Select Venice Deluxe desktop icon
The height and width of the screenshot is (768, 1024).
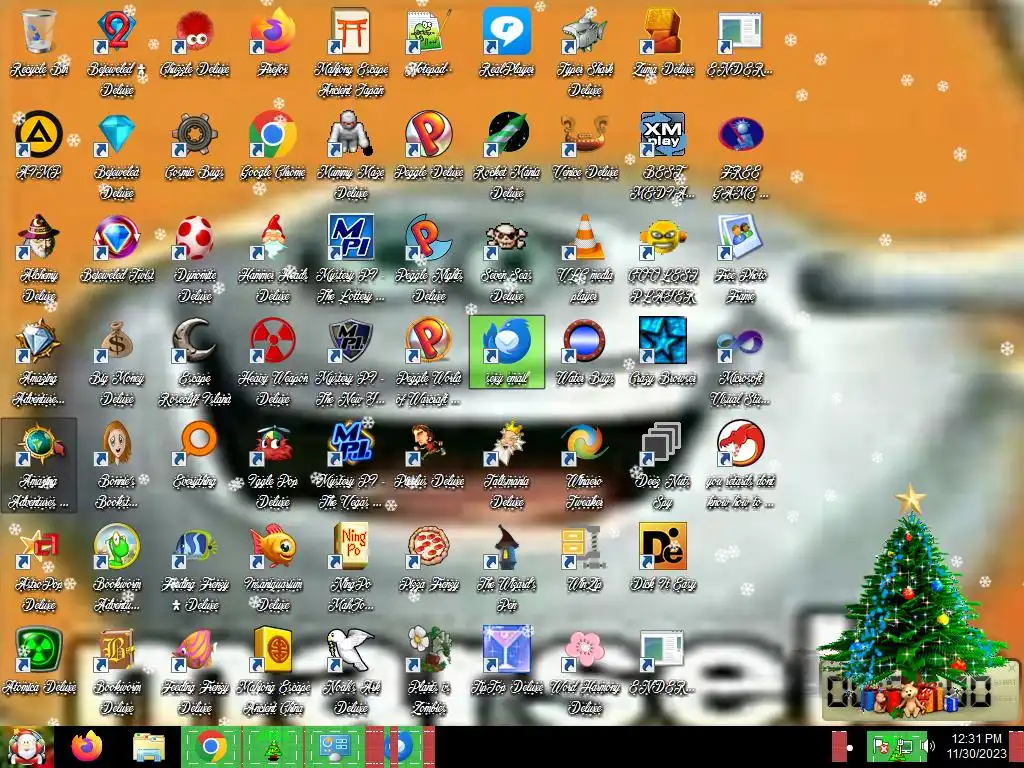[585, 146]
